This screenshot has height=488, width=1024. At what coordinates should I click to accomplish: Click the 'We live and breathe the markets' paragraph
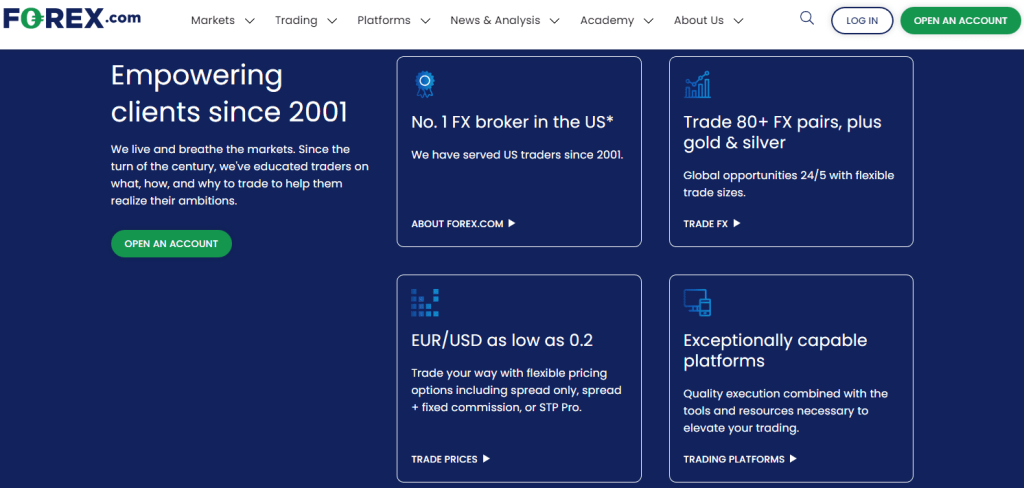click(240, 175)
